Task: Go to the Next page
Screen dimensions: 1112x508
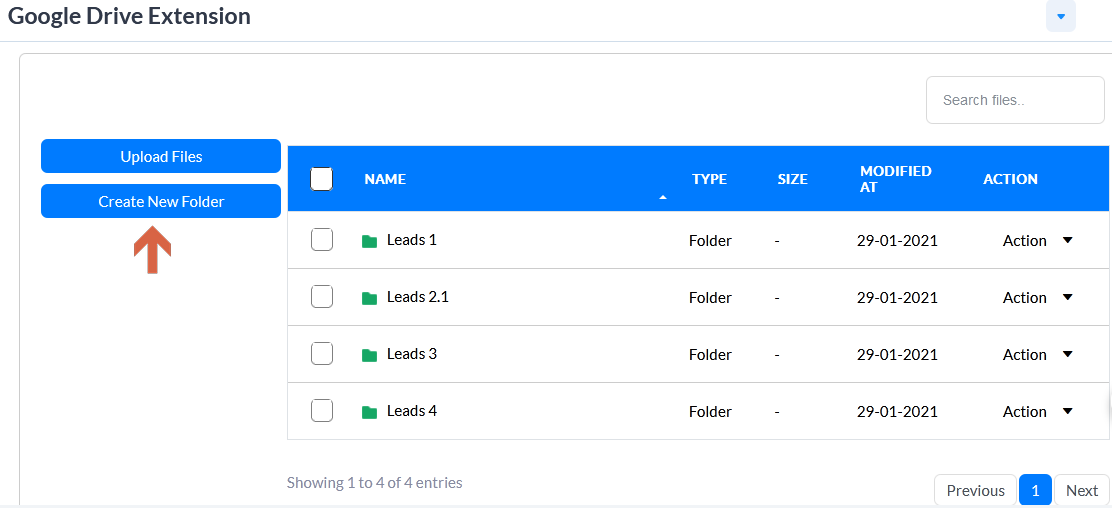Action: click(x=1082, y=490)
